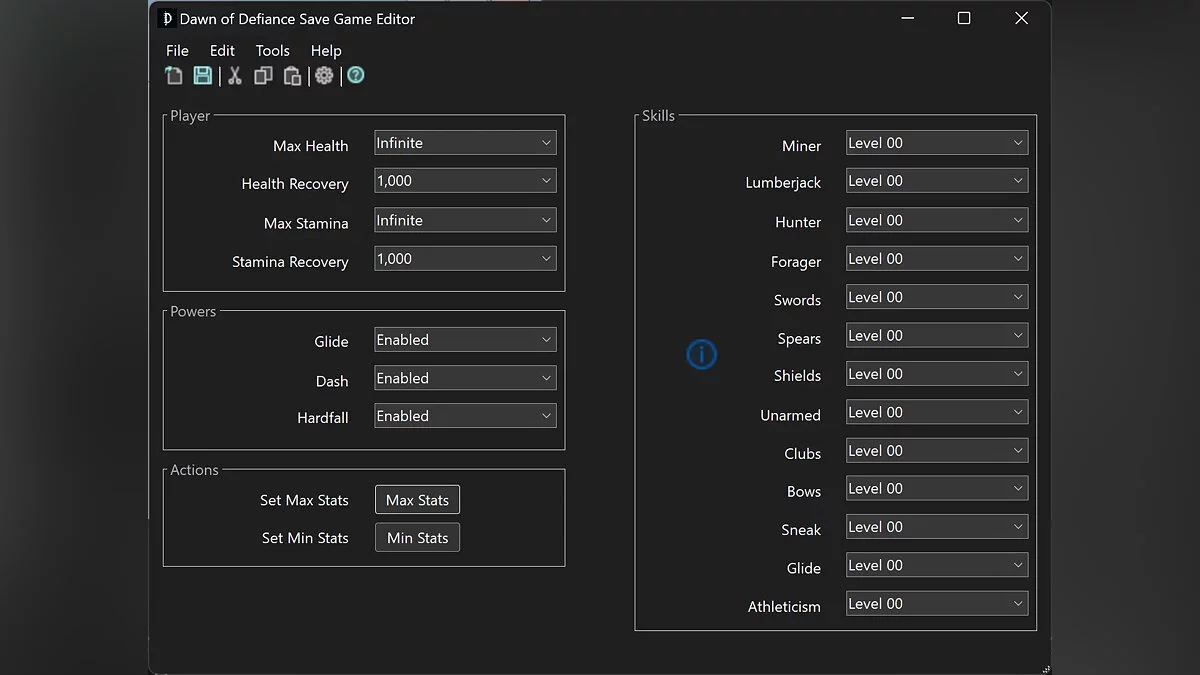This screenshot has width=1200, height=675.
Task: Open the Dash power Enabled dropdown
Action: [x=465, y=378]
